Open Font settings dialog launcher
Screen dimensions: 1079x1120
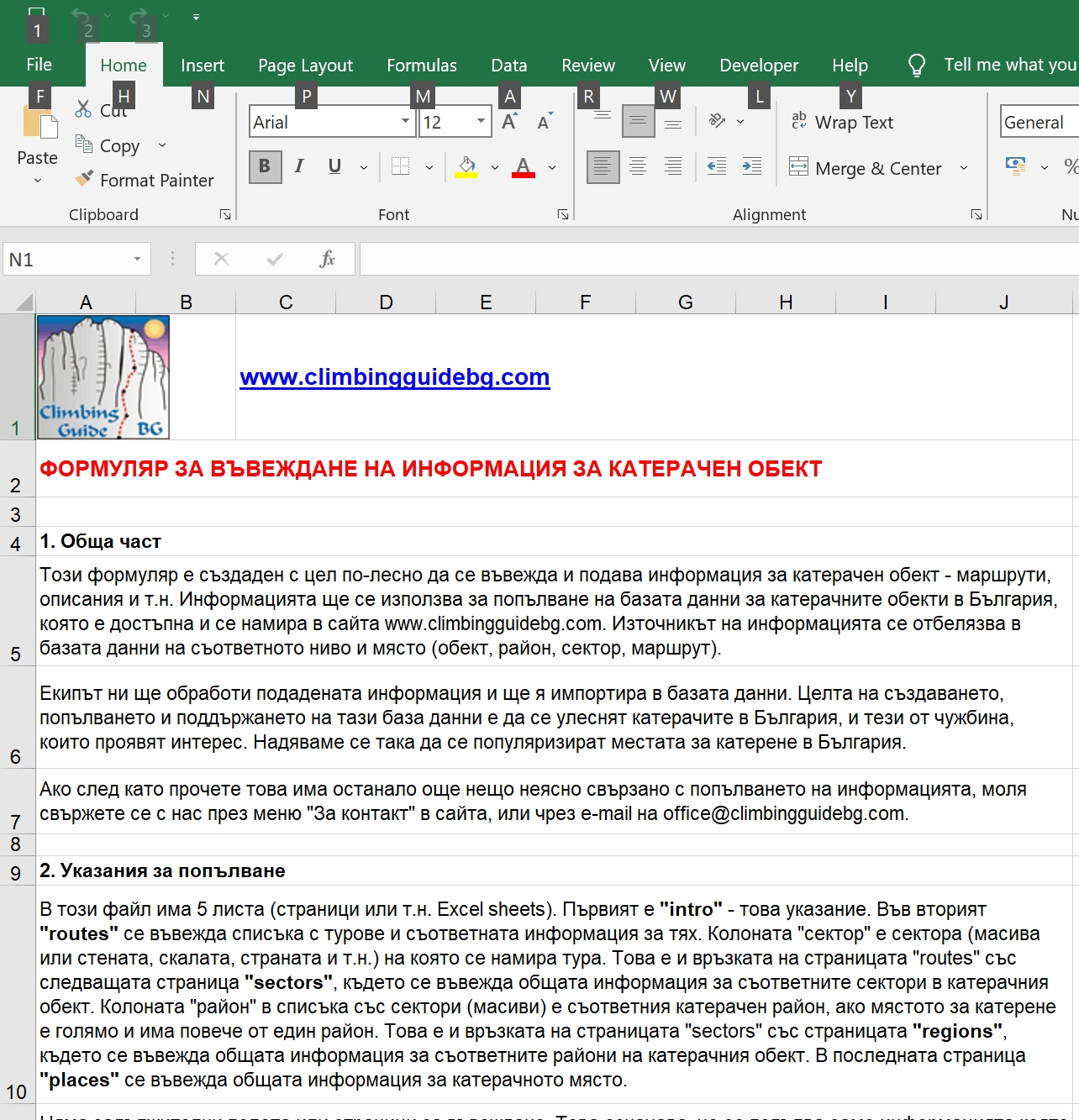point(563,214)
